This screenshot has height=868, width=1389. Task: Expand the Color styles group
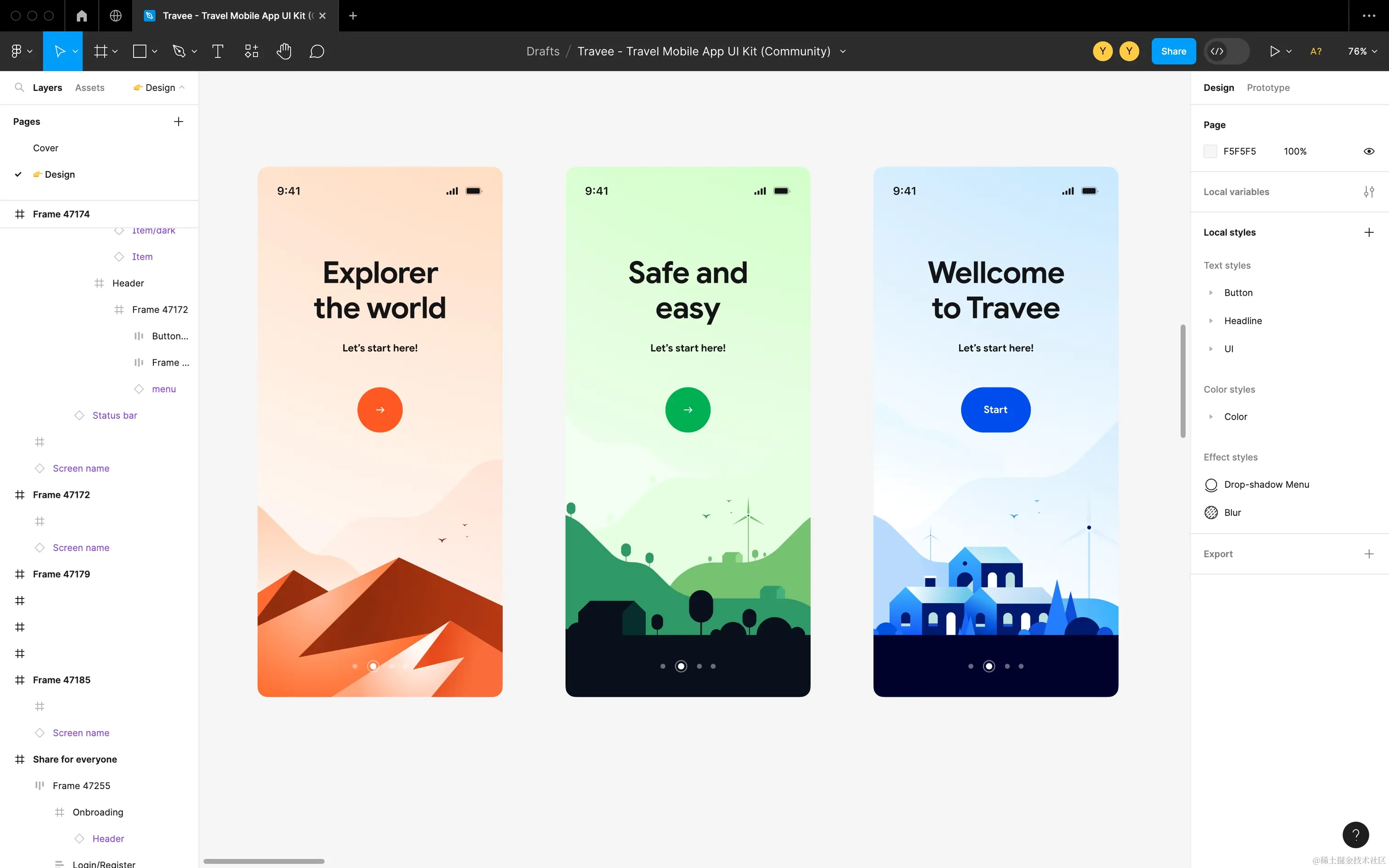(x=1211, y=417)
